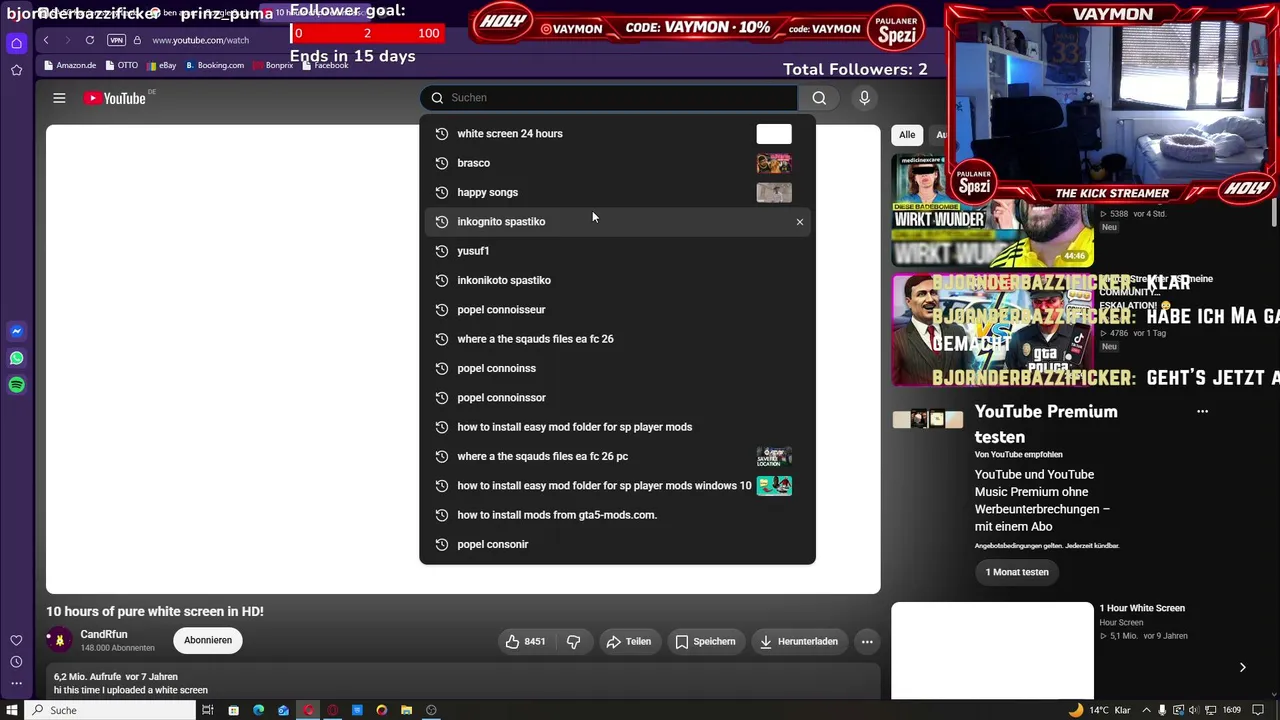Open Windows Task View in the taskbar
1280x720 pixels.
208,710
